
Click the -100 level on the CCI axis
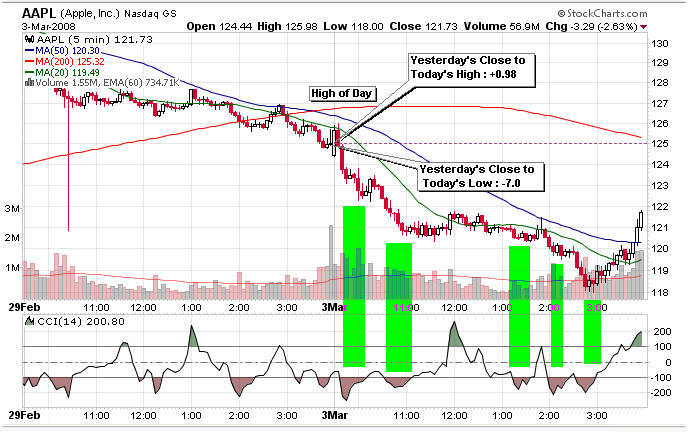(660, 377)
